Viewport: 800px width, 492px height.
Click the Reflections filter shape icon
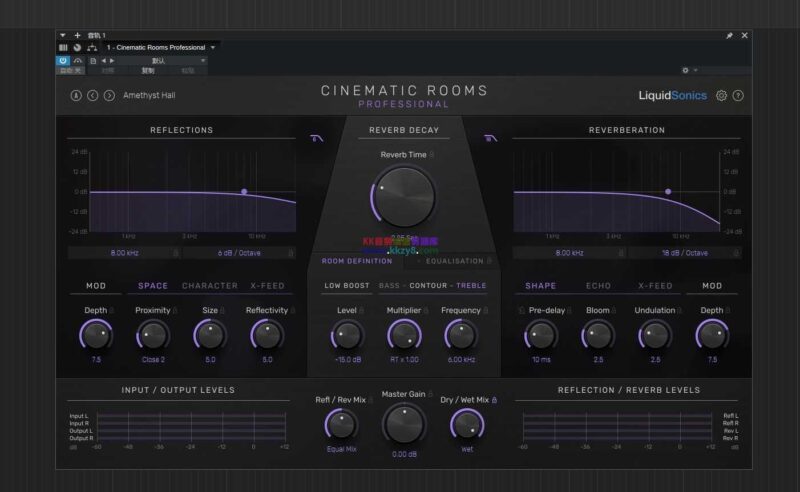[316, 138]
